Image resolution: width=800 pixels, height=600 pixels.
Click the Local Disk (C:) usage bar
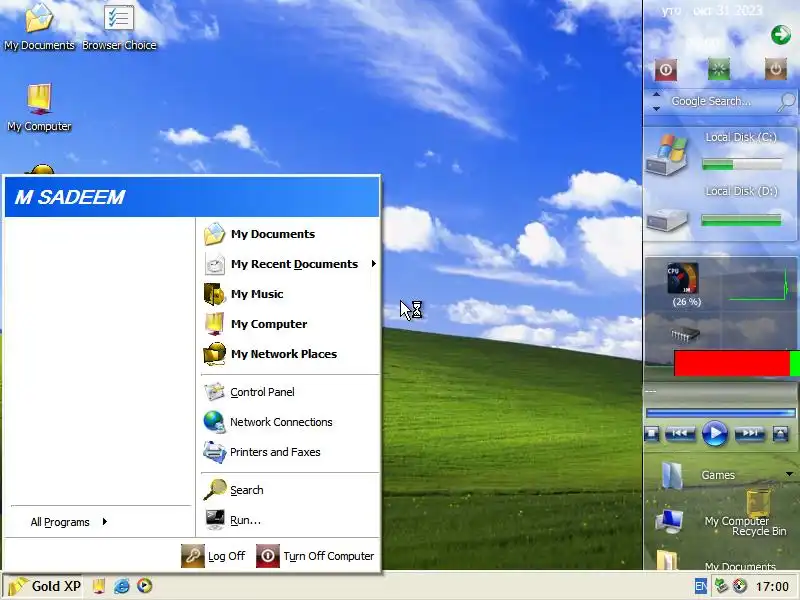tap(741, 164)
